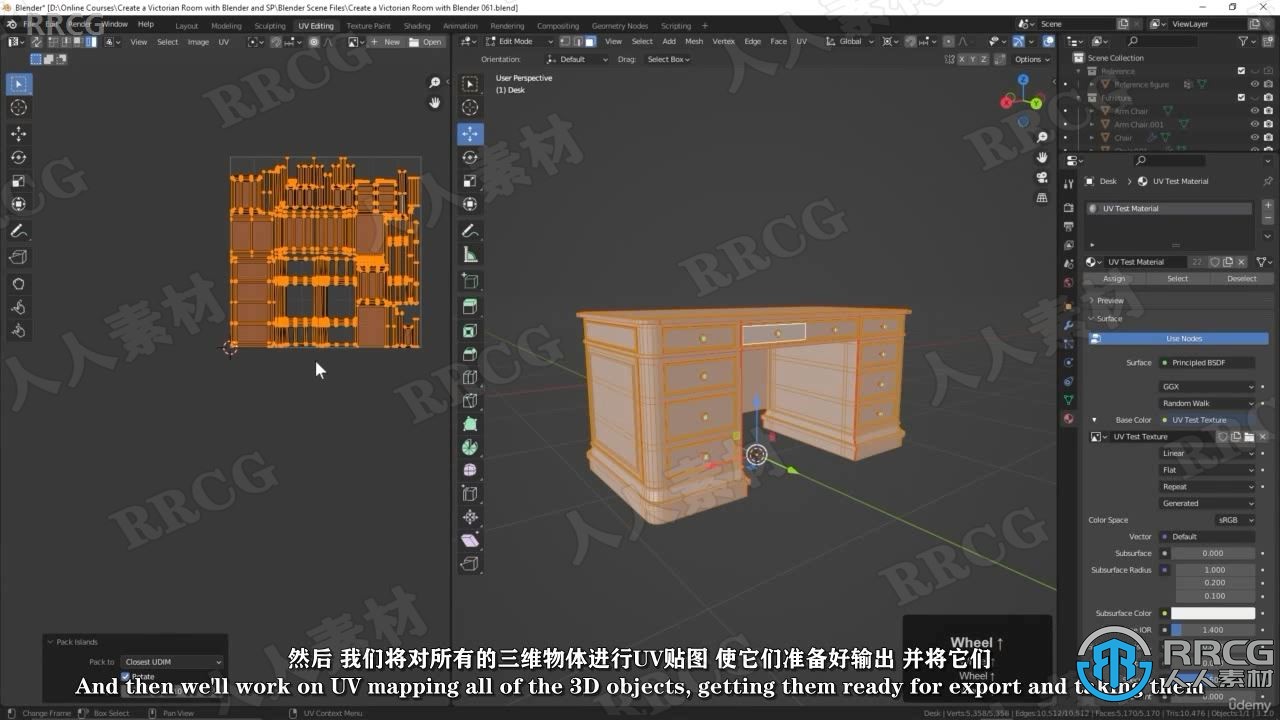Disable rendering for Chair object

coord(1268,137)
